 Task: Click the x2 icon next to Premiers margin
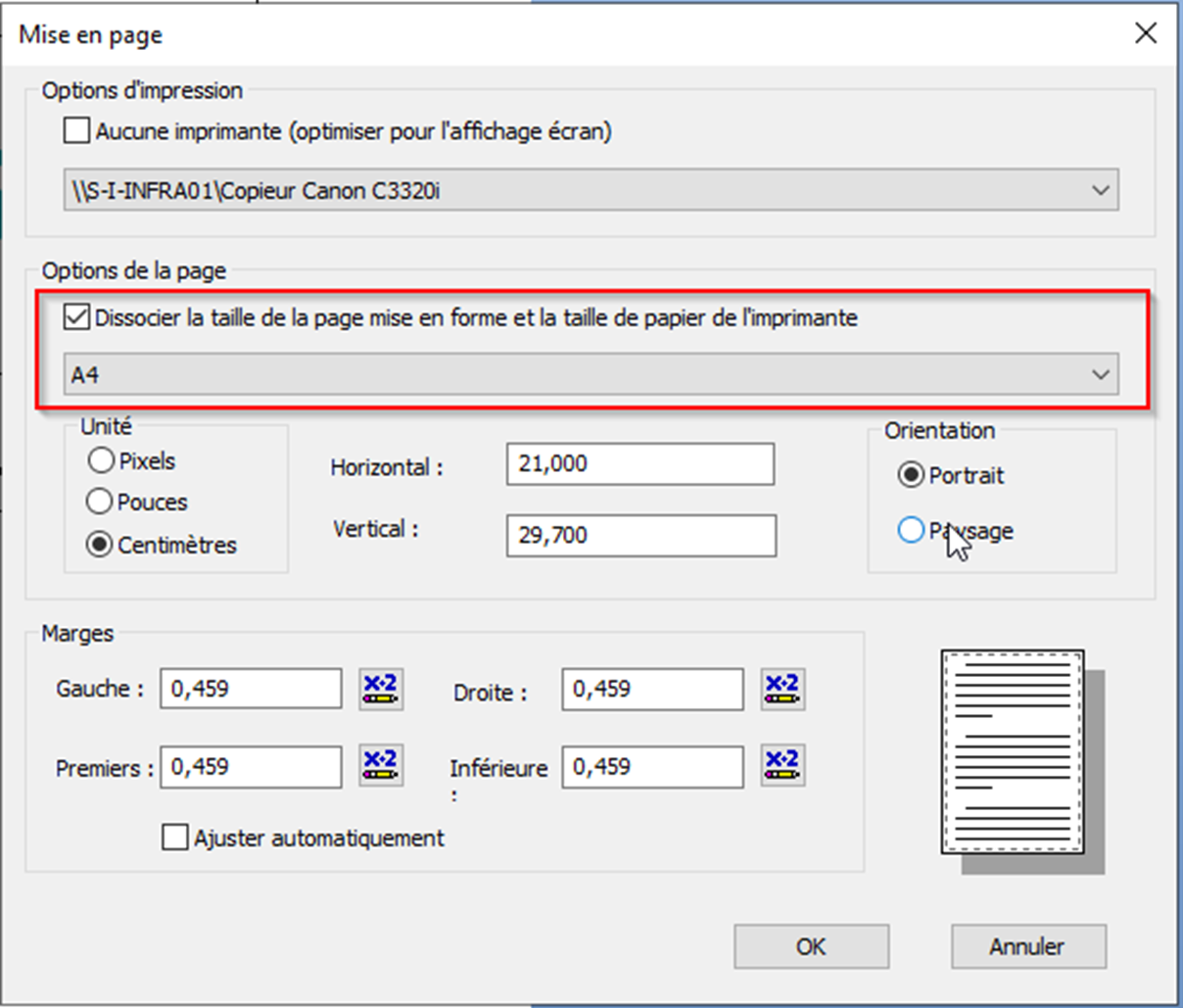[381, 766]
